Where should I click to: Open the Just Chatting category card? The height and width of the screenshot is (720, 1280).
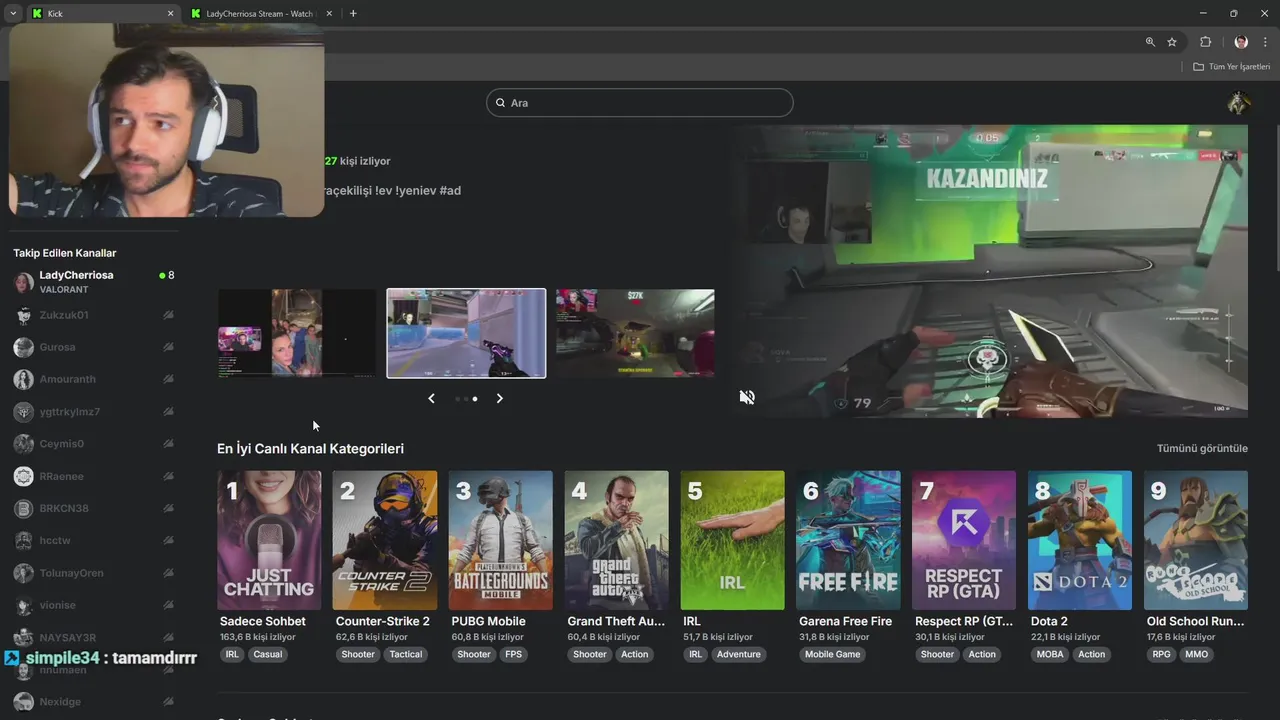tap(269, 540)
